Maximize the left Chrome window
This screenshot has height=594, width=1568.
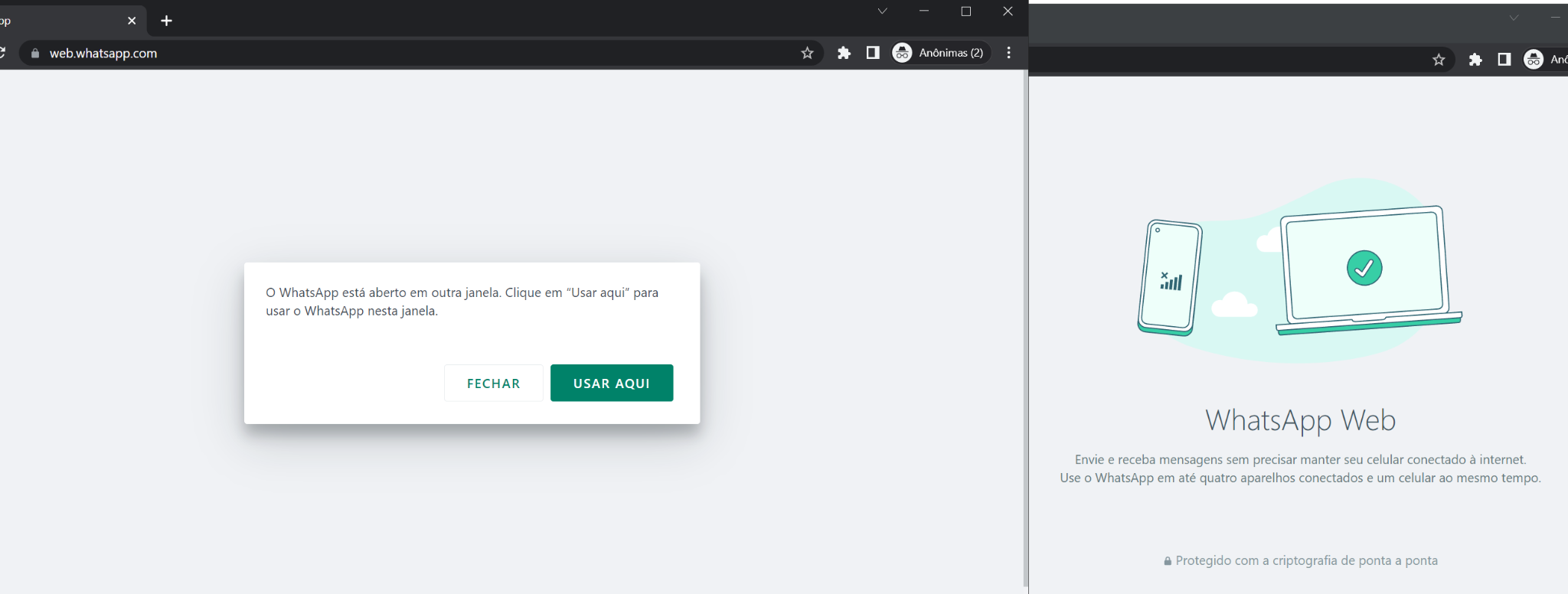click(966, 11)
